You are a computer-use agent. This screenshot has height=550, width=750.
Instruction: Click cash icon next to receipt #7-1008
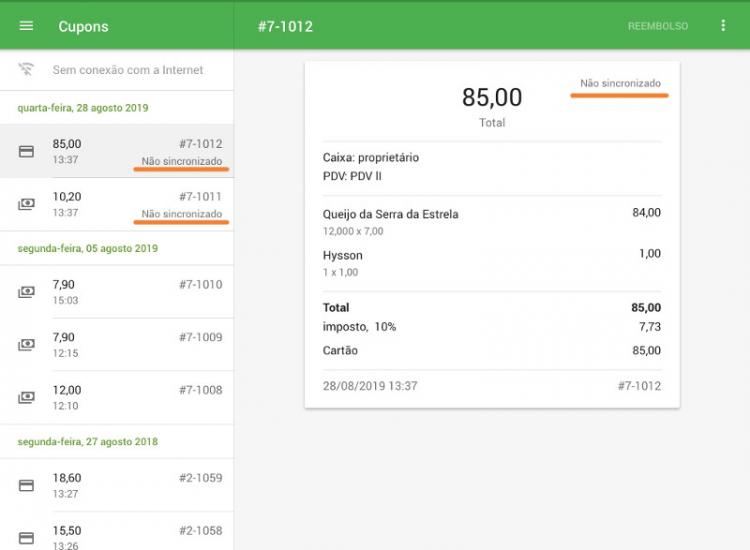coord(26,398)
